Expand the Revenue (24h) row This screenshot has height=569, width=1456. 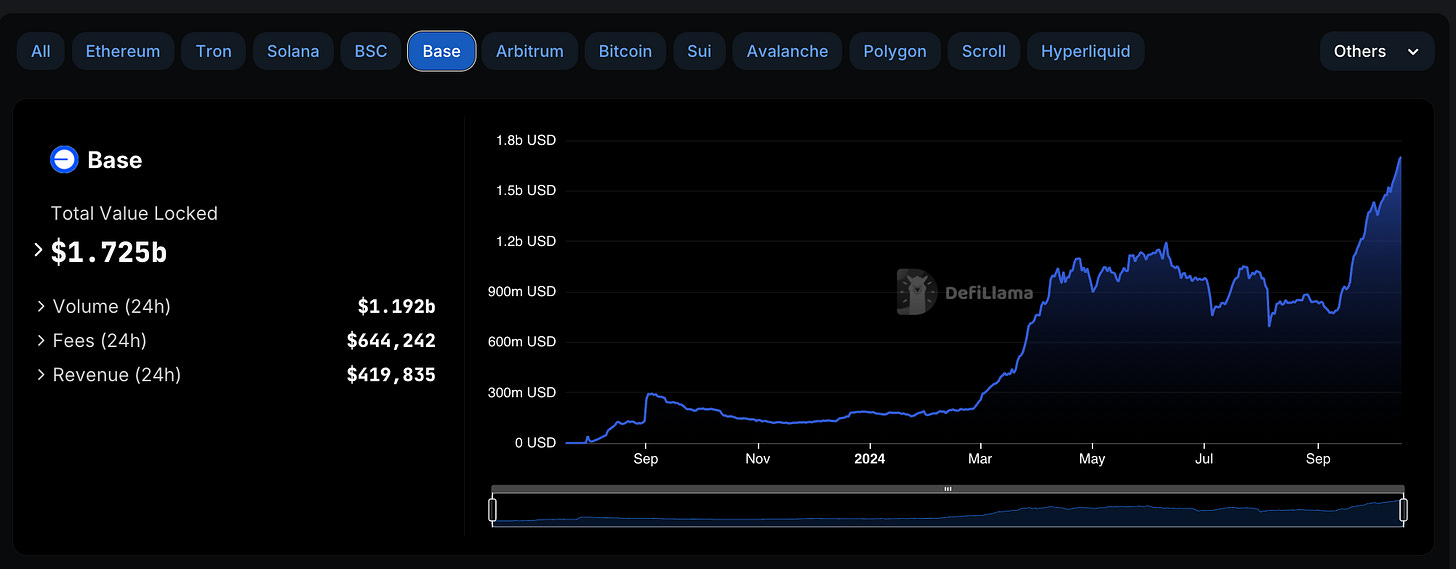point(41,374)
